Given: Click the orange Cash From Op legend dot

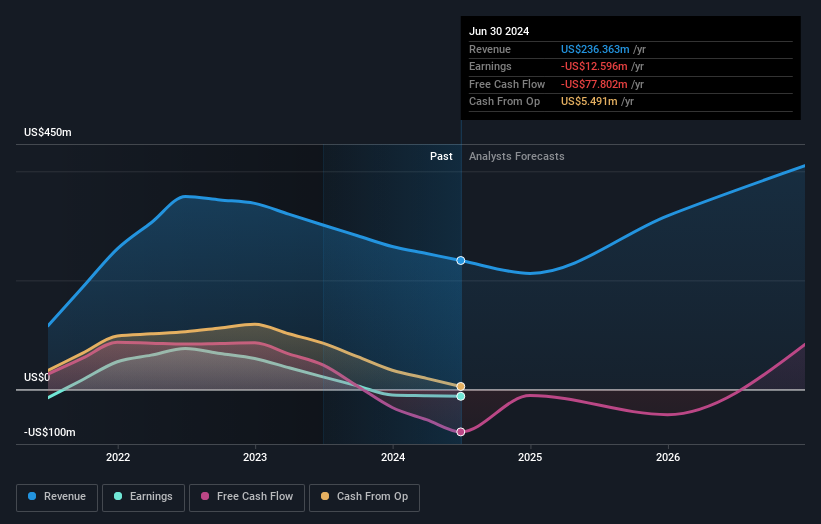Looking at the screenshot, I should click(325, 496).
